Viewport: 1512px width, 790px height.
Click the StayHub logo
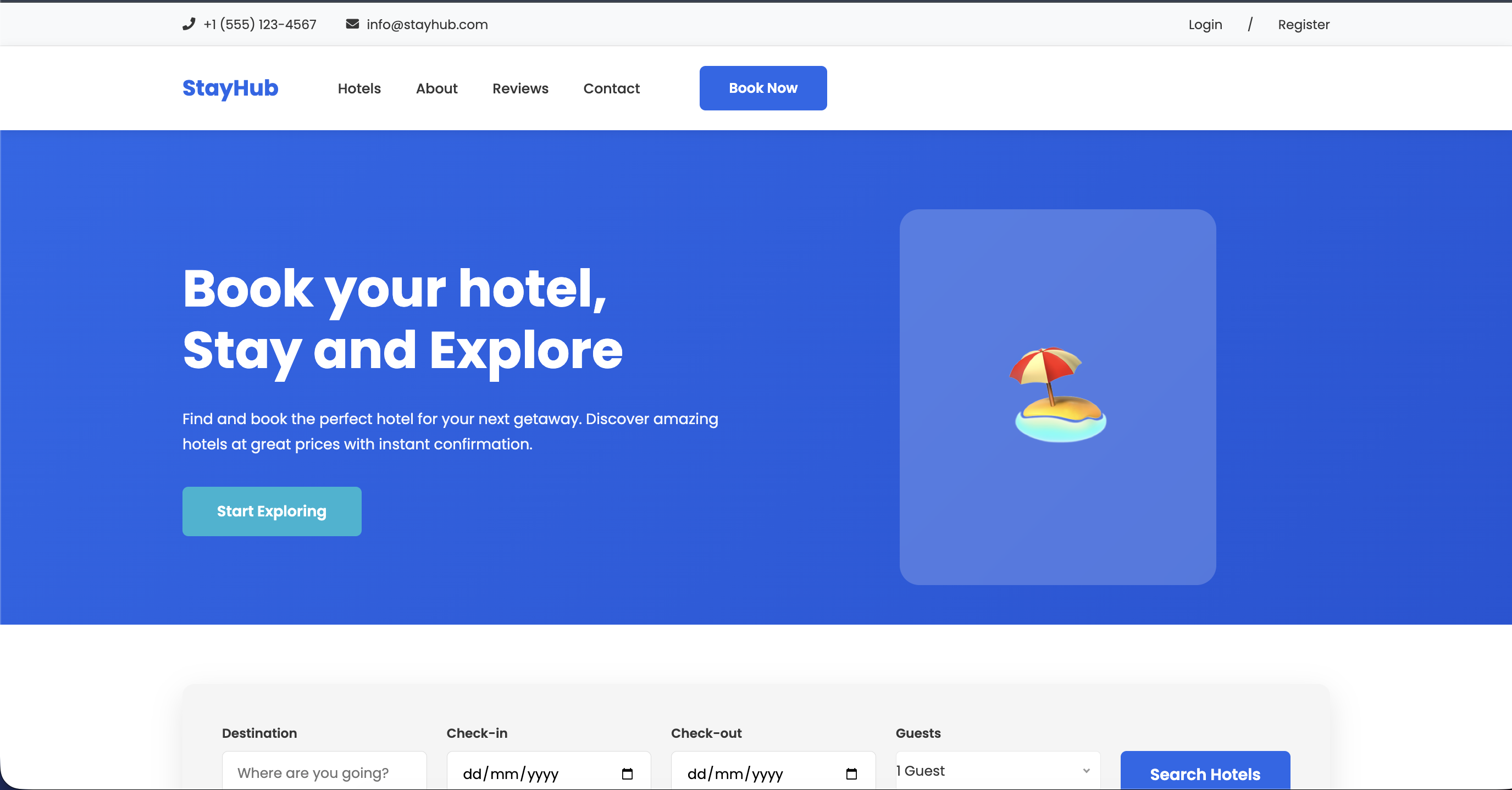point(230,88)
